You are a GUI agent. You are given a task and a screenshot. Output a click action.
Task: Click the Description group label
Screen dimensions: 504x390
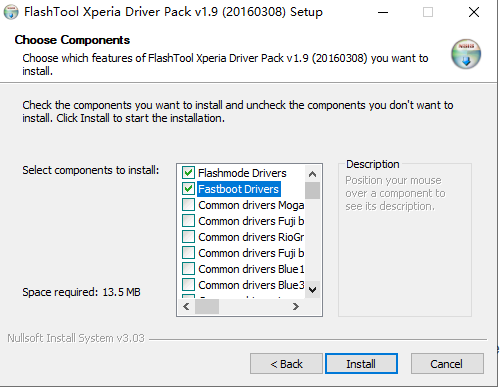coord(372,164)
